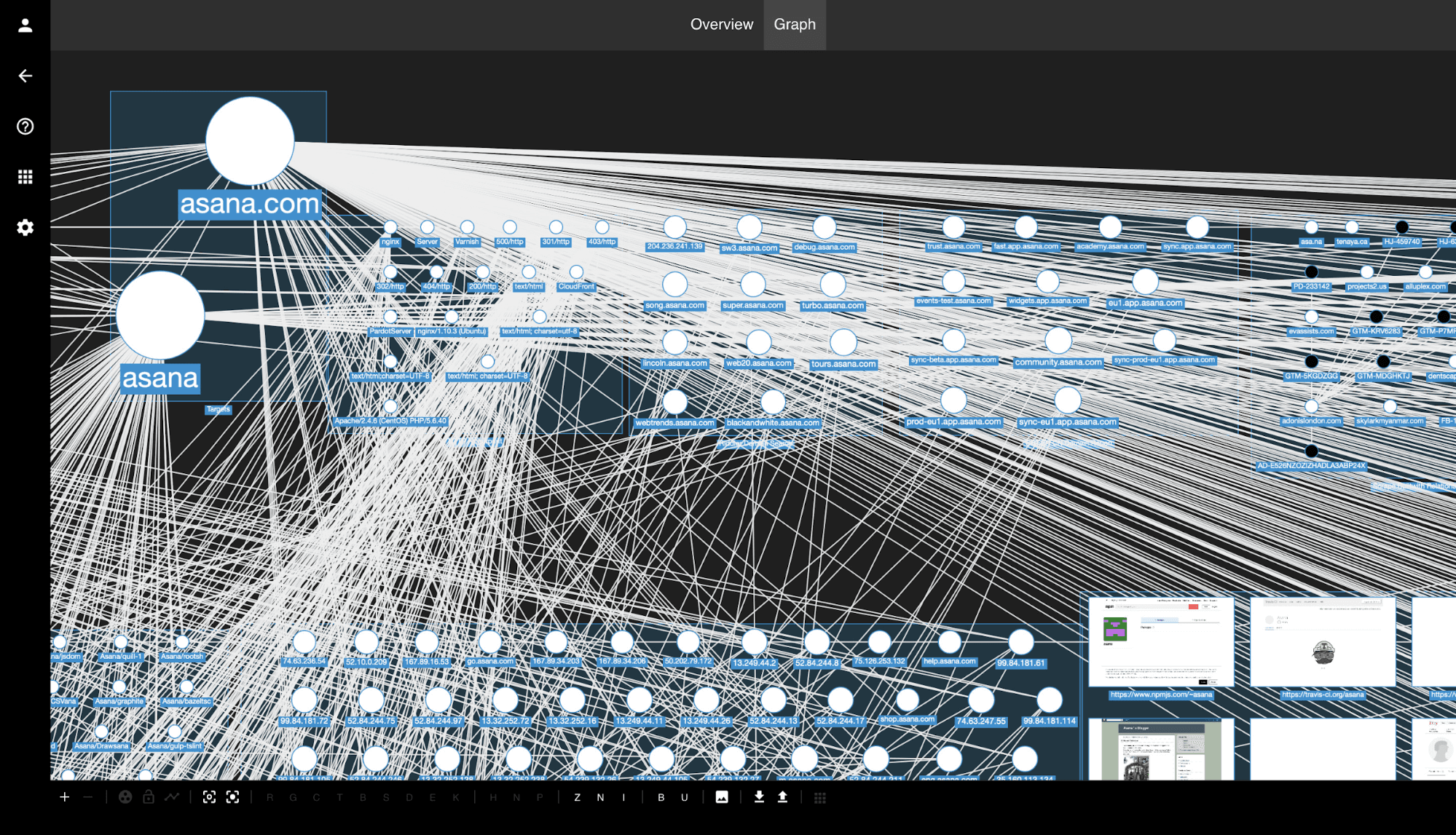Open the settings gear icon

coord(25,228)
